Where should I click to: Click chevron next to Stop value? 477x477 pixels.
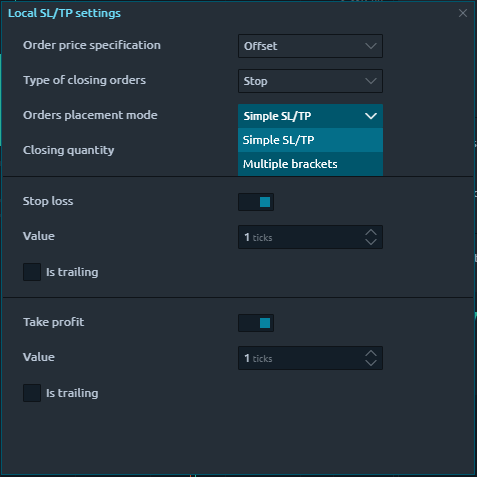(371, 81)
